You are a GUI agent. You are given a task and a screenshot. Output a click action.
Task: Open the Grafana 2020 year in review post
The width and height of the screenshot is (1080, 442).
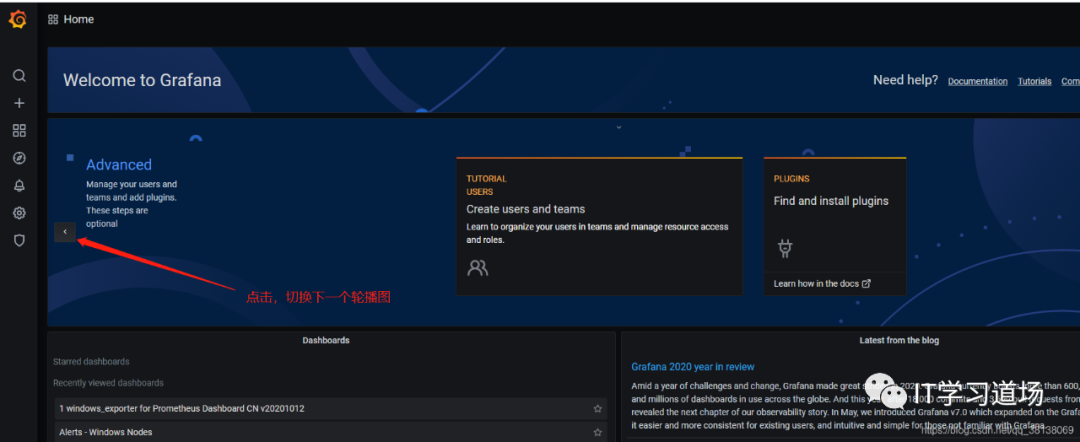(x=692, y=367)
